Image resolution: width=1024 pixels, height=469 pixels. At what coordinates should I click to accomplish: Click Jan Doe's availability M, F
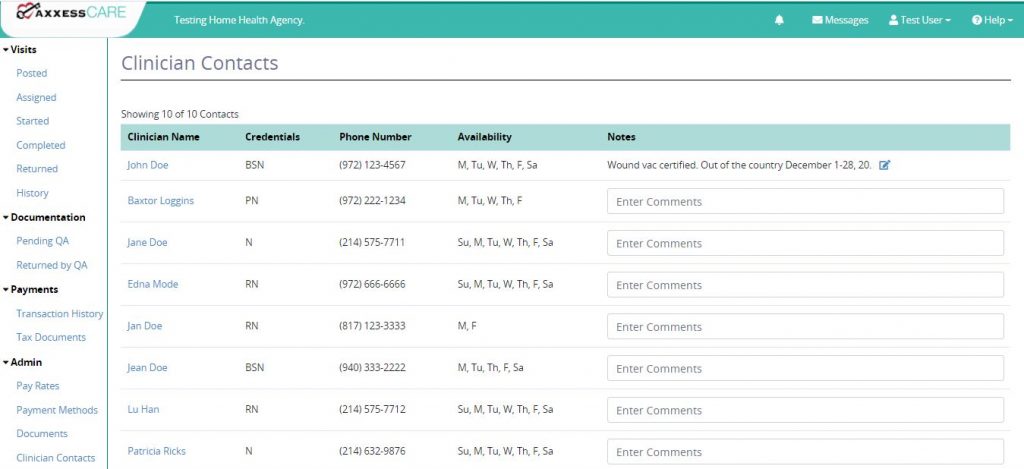[467, 326]
